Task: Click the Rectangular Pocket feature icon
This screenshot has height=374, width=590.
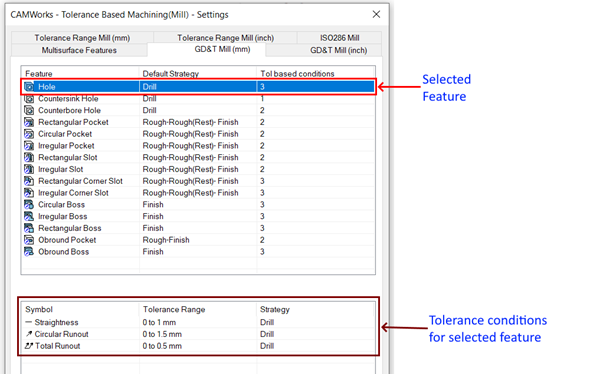Action: tap(29, 122)
